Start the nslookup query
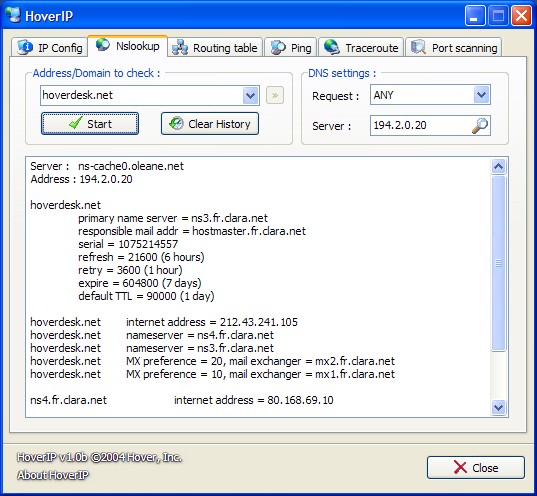Viewport: 537px width, 496px height. tap(90, 124)
